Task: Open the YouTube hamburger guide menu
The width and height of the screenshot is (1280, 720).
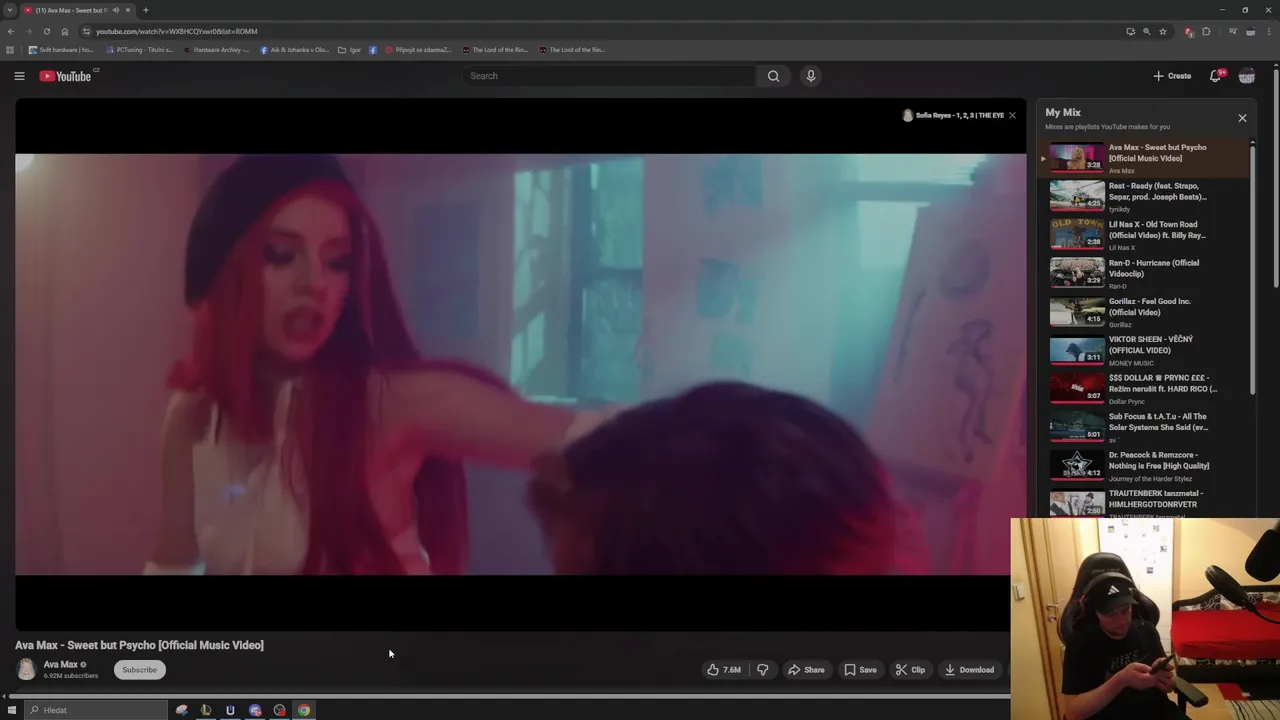Action: pyautogui.click(x=19, y=76)
